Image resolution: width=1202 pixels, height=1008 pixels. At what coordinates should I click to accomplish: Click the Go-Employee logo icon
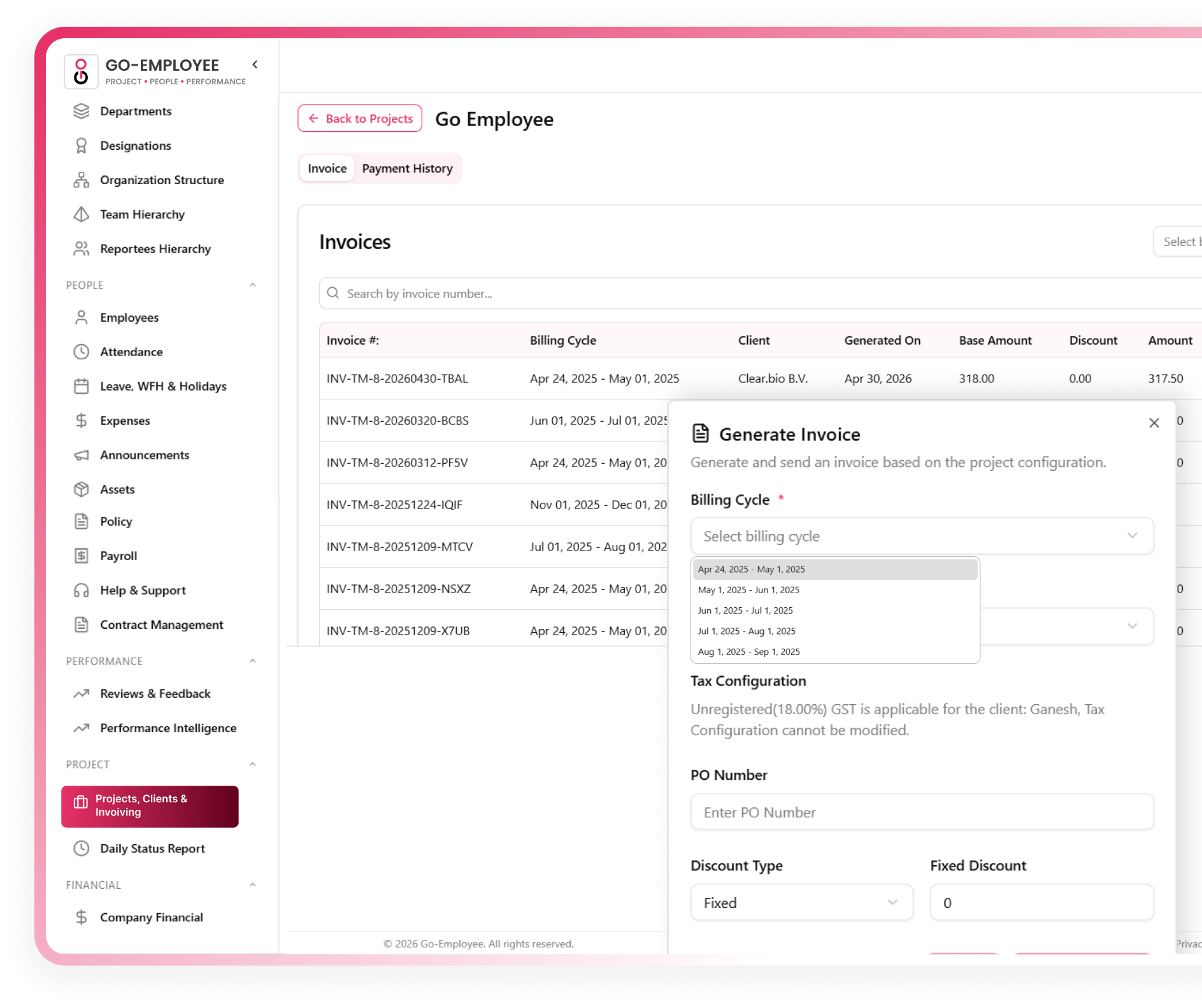point(81,71)
